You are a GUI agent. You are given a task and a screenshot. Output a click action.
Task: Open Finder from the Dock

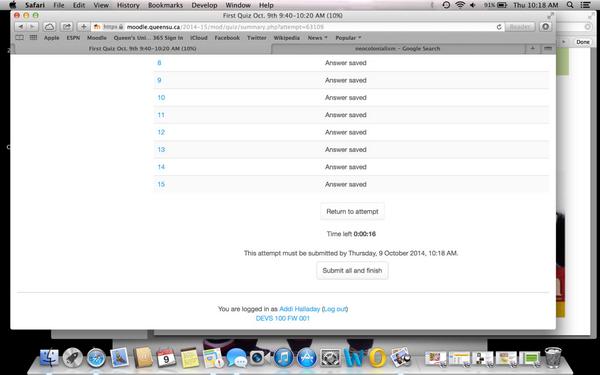coord(49,358)
